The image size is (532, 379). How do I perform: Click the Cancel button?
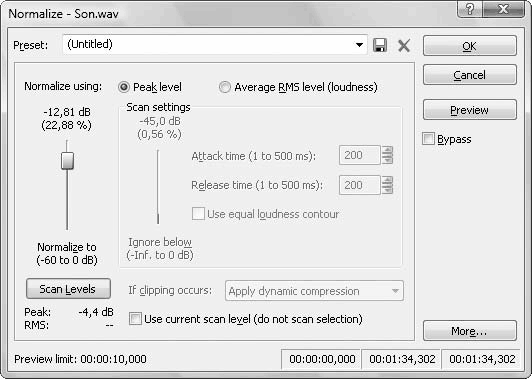[470, 75]
